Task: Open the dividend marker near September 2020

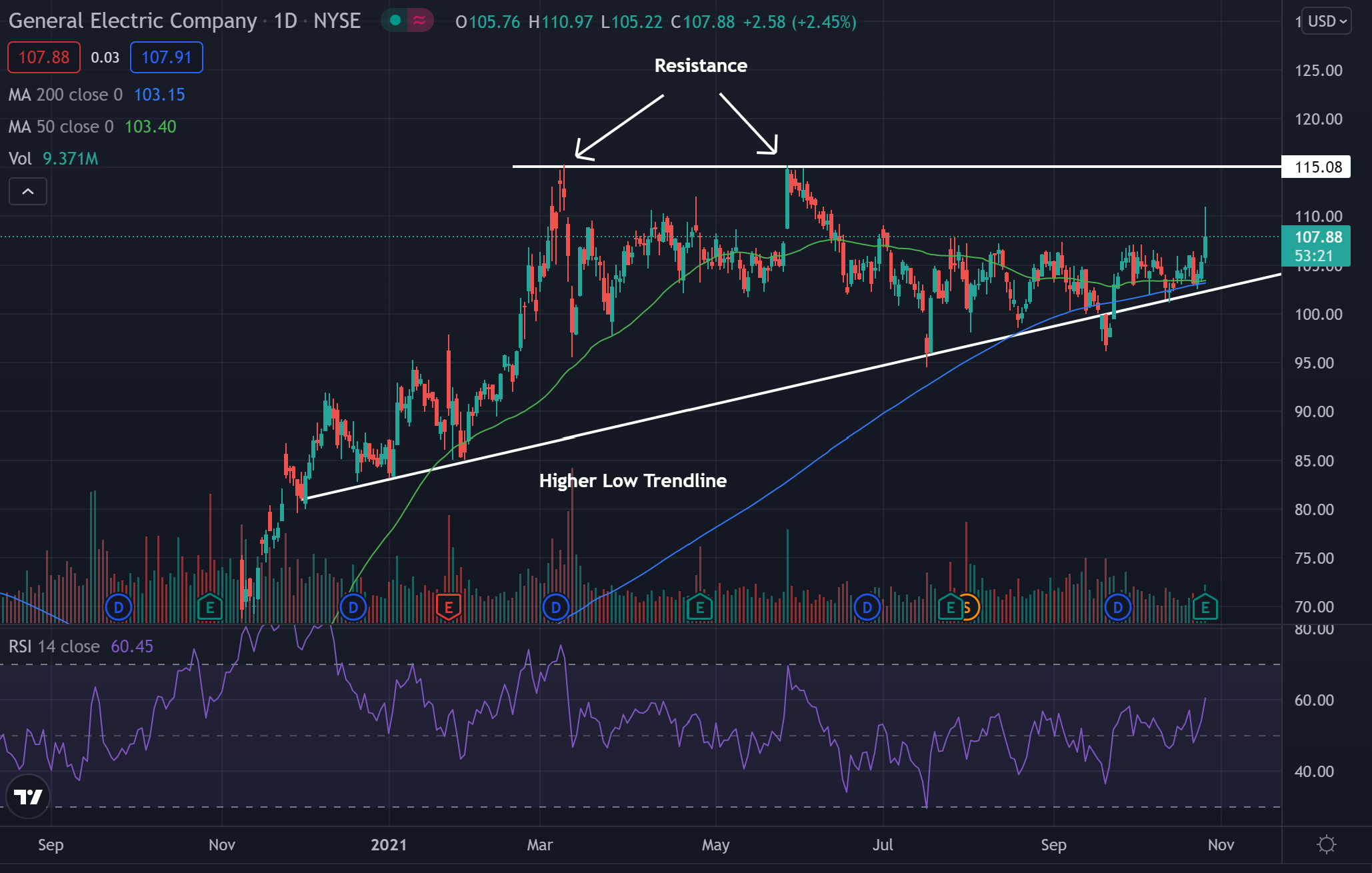Action: (119, 608)
